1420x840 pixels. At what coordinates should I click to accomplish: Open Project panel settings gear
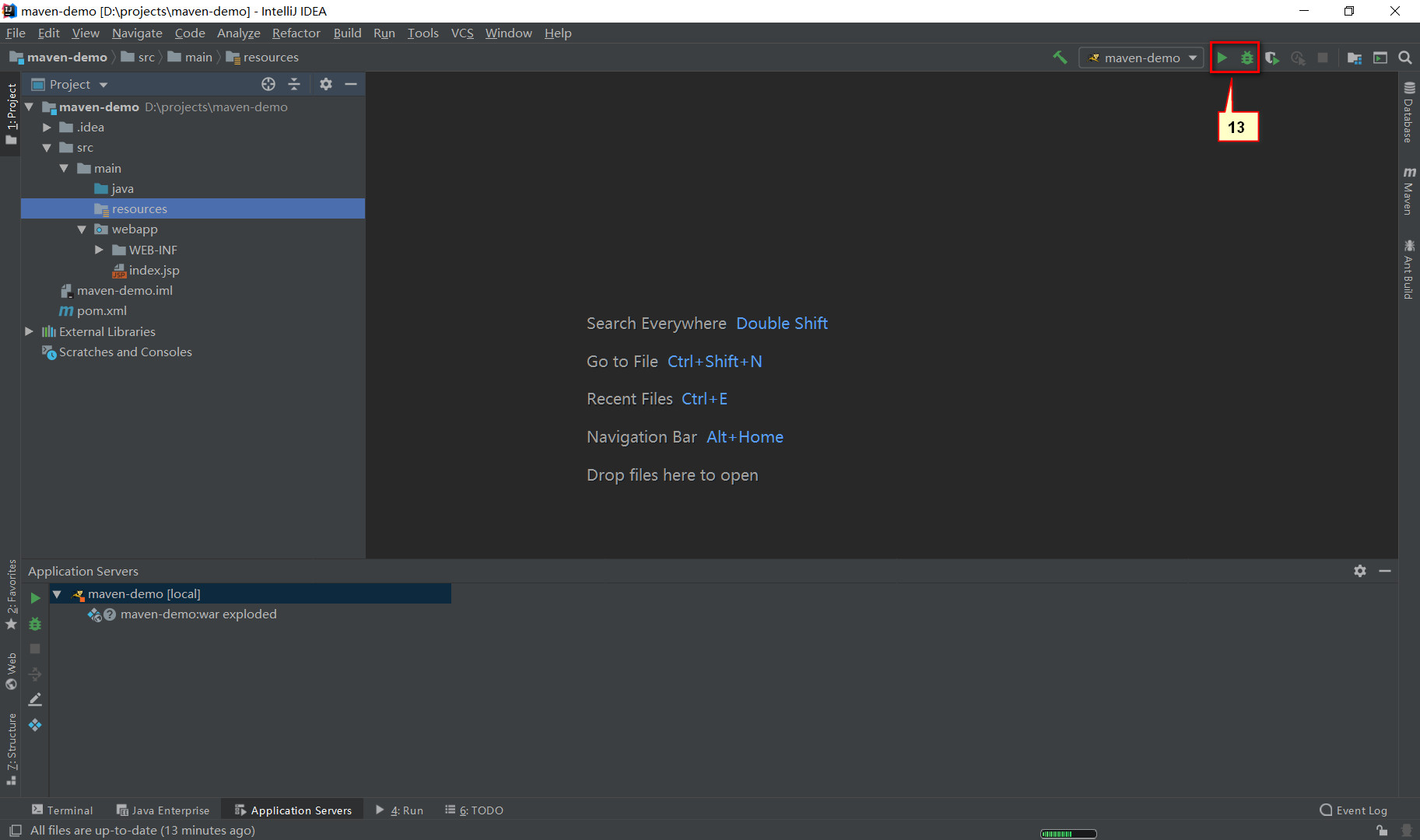[326, 84]
